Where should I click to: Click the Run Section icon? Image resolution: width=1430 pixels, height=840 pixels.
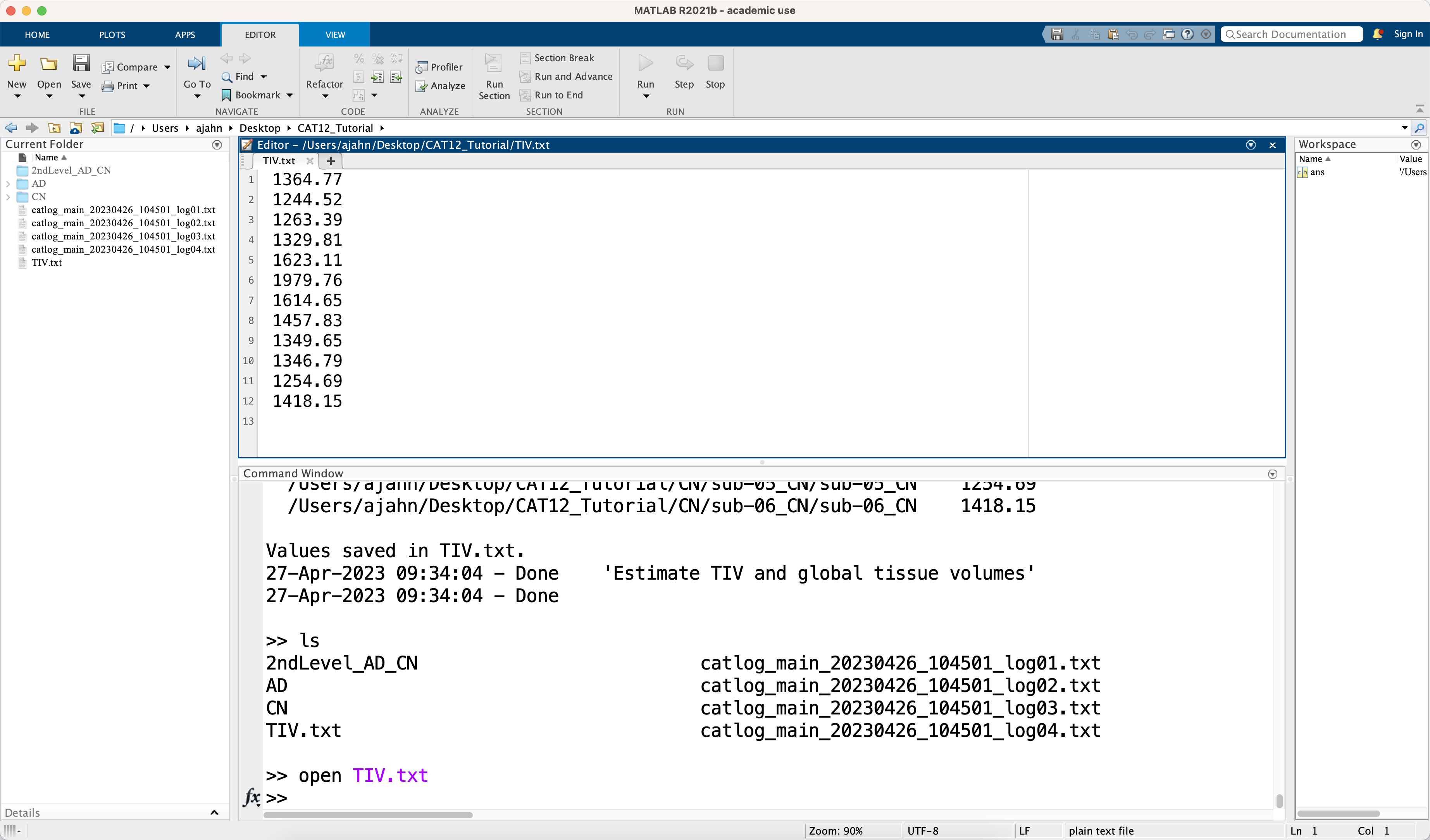point(494,63)
